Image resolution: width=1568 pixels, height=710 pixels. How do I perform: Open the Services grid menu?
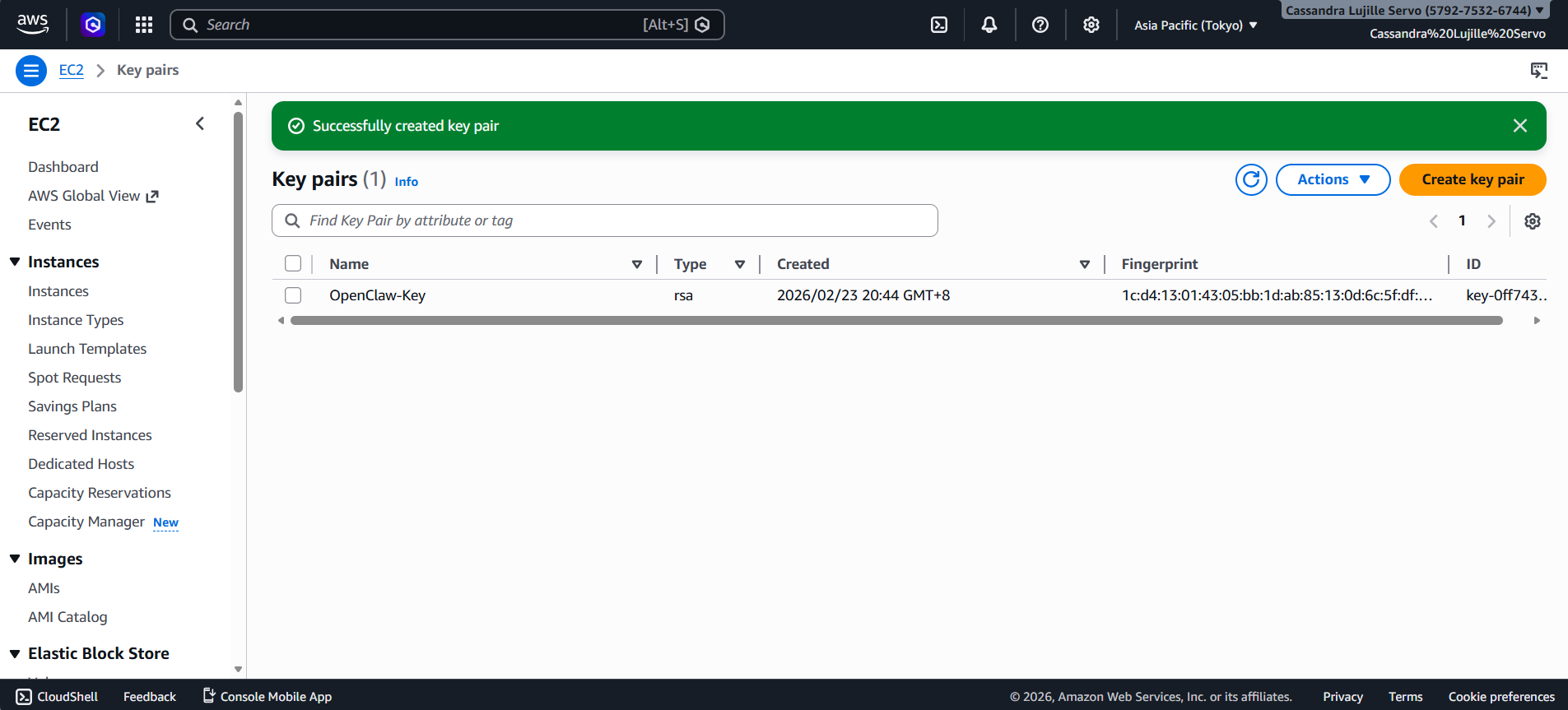pos(144,25)
